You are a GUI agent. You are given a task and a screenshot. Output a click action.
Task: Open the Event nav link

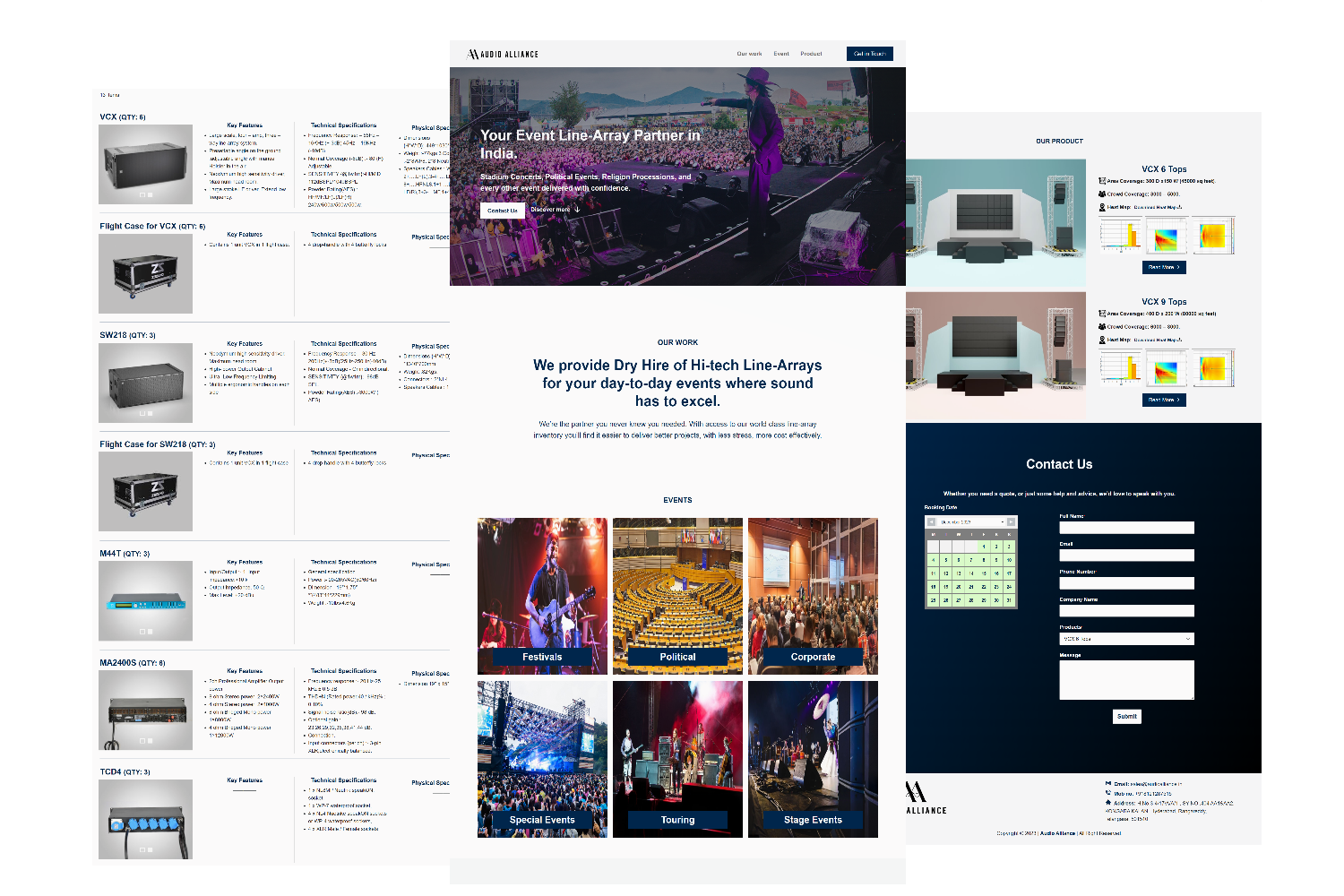[781, 54]
